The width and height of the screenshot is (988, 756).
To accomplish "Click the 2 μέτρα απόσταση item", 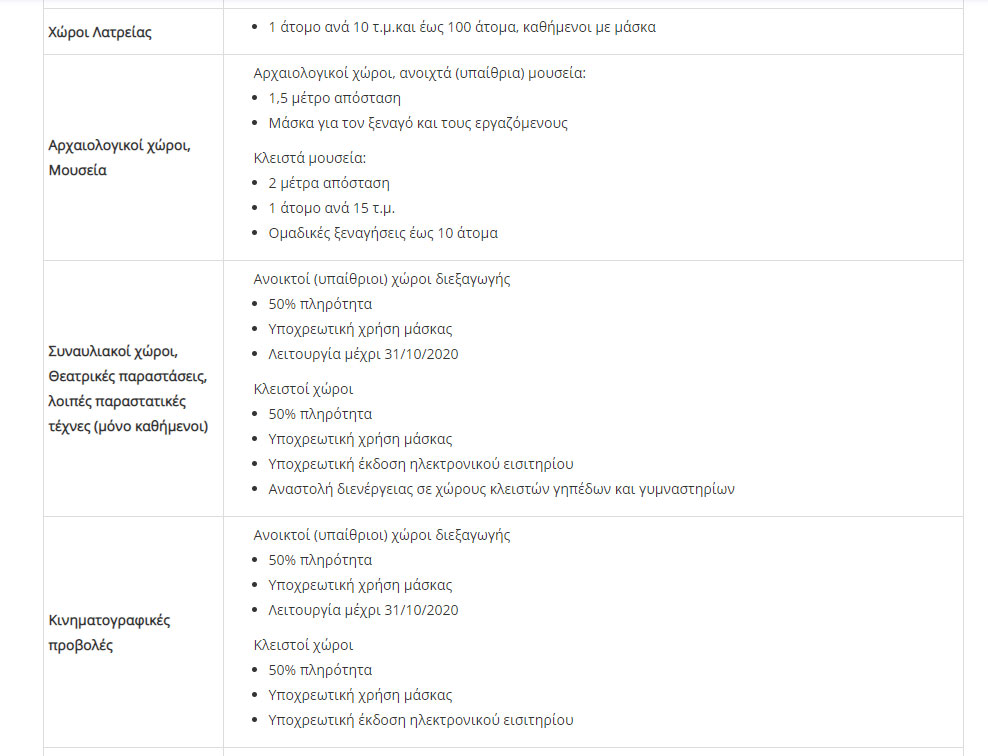I will (329, 183).
